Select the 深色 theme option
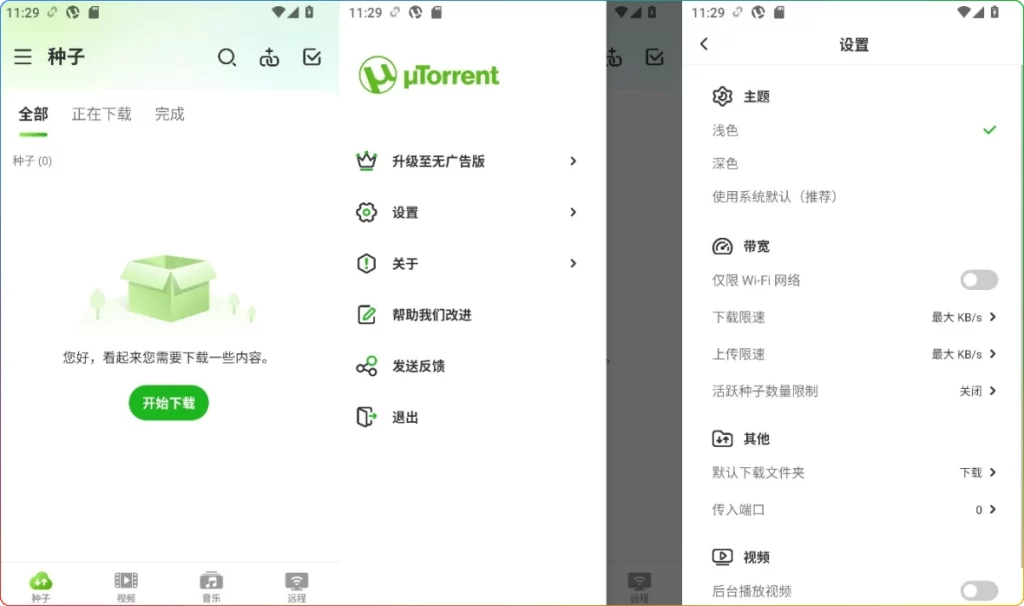The height and width of the screenshot is (606, 1024). [x=726, y=163]
